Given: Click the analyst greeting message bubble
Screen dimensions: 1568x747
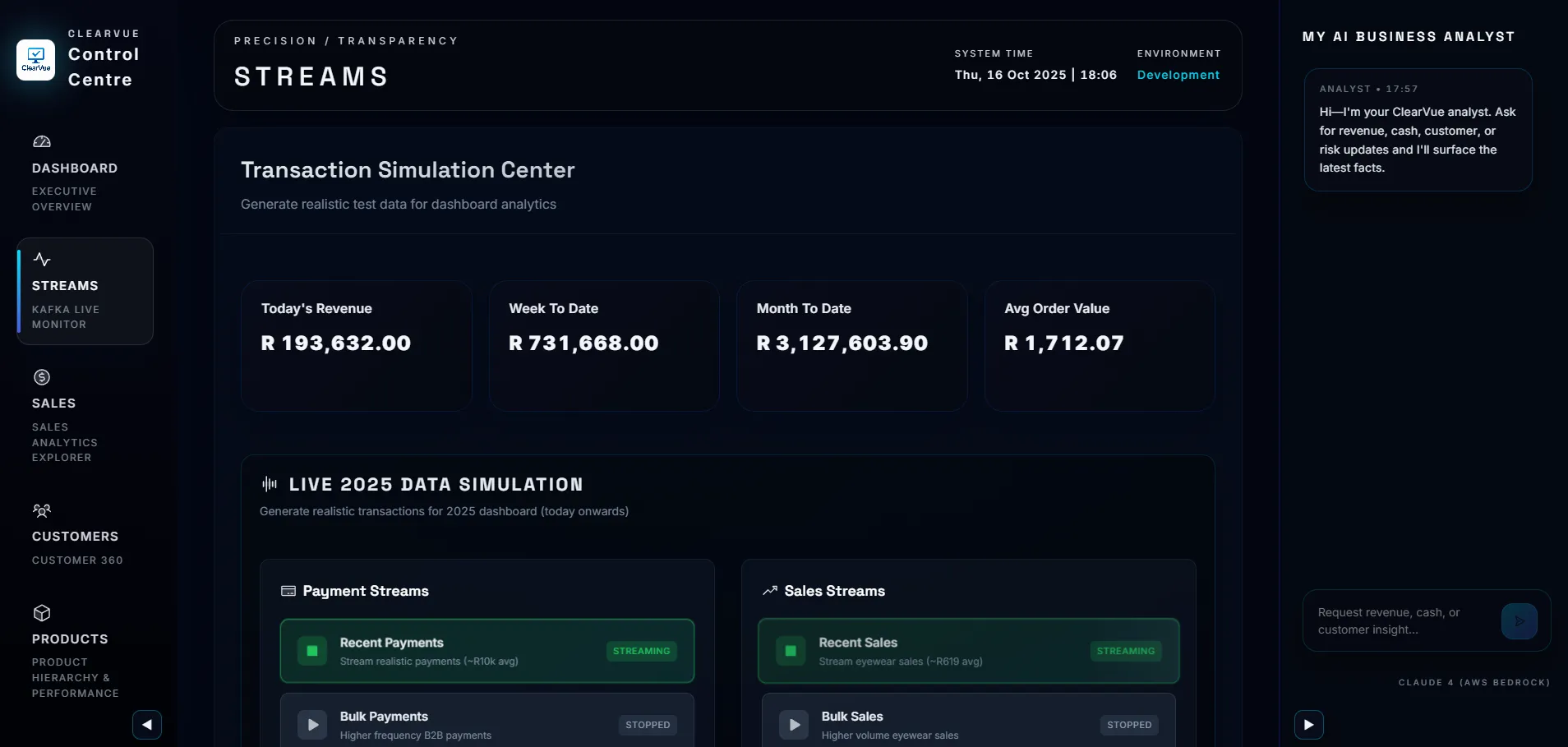Looking at the screenshot, I should pos(1418,130).
